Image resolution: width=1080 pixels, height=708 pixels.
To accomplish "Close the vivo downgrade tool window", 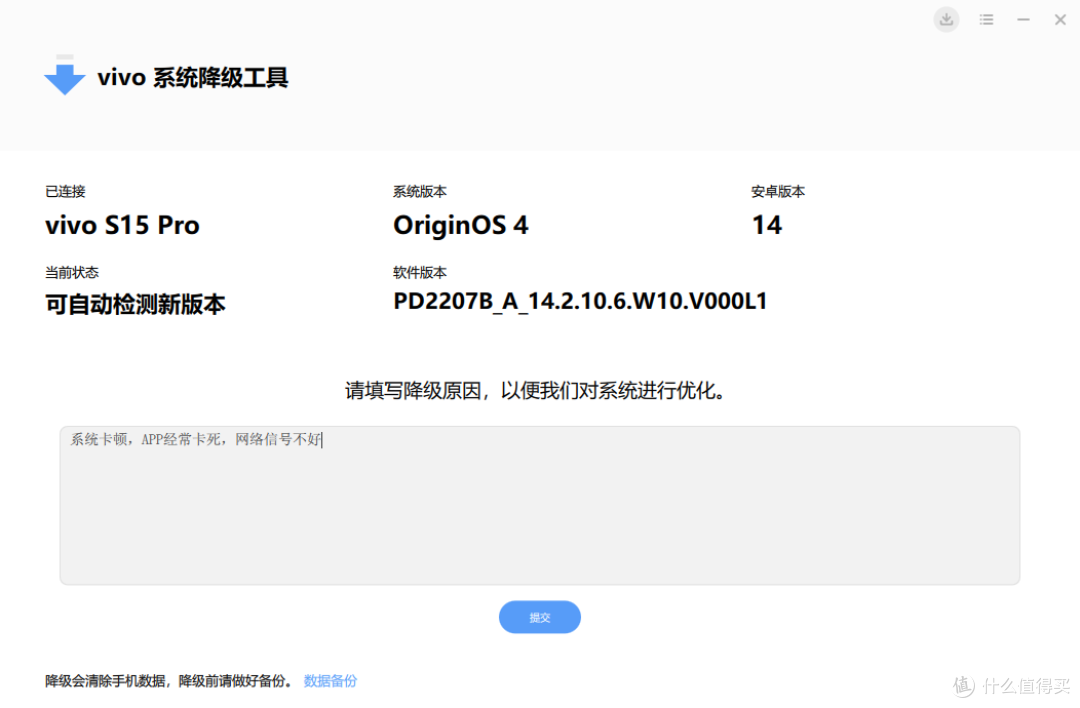I will [x=1060, y=19].
